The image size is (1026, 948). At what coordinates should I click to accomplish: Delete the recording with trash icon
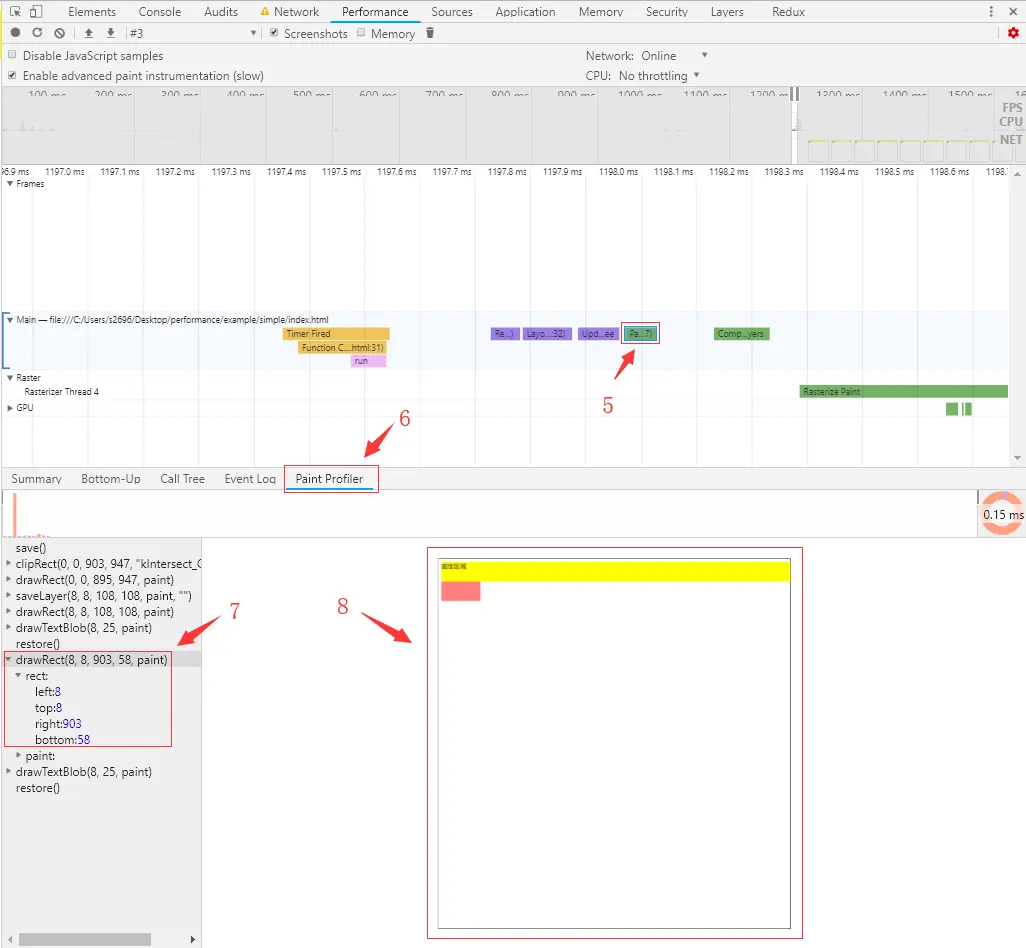tap(430, 33)
